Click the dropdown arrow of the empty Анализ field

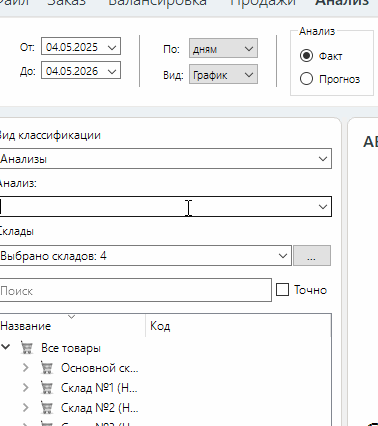tap(323, 207)
